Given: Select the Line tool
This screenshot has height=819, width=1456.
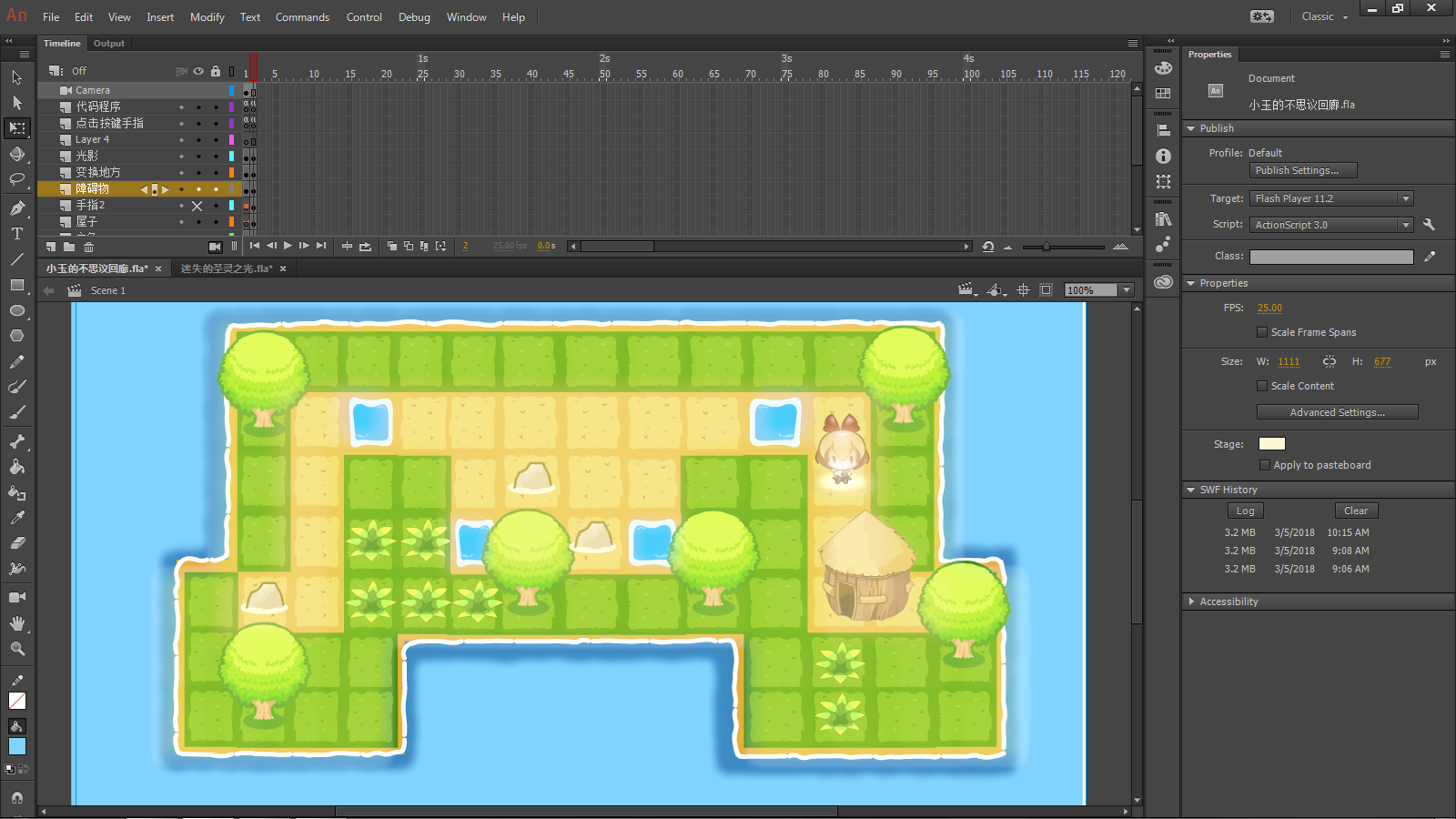Looking at the screenshot, I should 16,259.
